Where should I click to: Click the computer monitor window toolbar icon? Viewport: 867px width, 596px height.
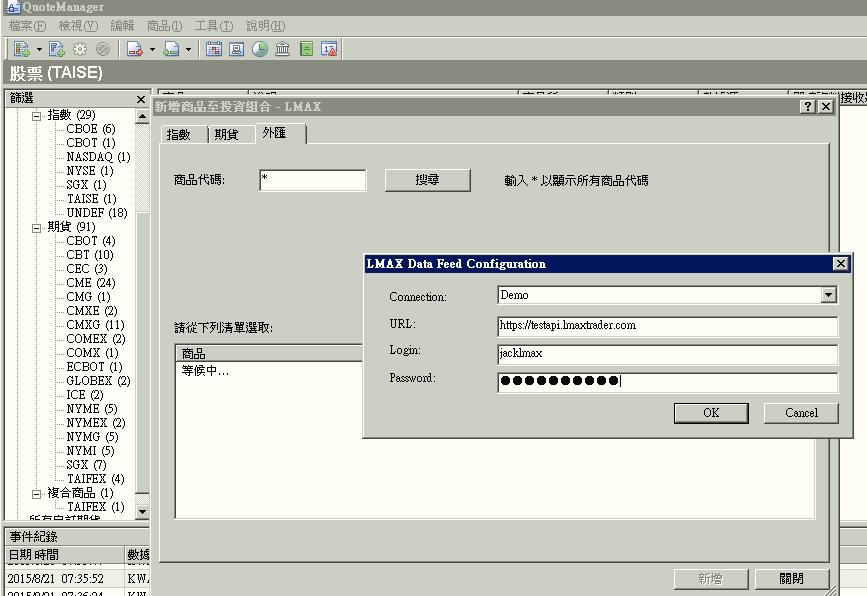point(237,49)
